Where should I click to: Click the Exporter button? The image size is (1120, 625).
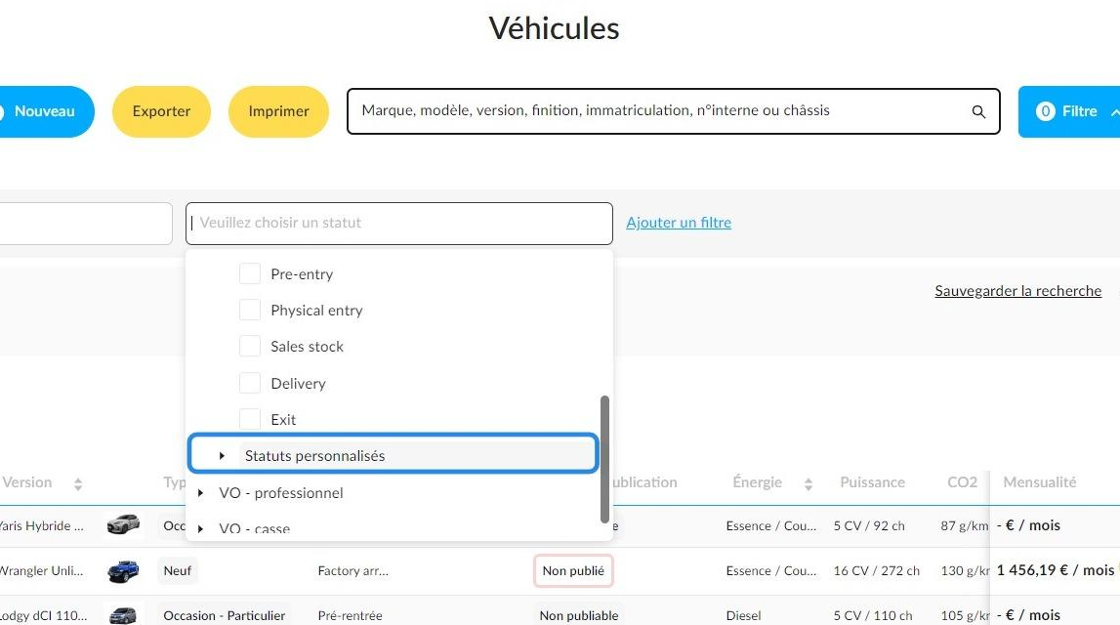[161, 111]
